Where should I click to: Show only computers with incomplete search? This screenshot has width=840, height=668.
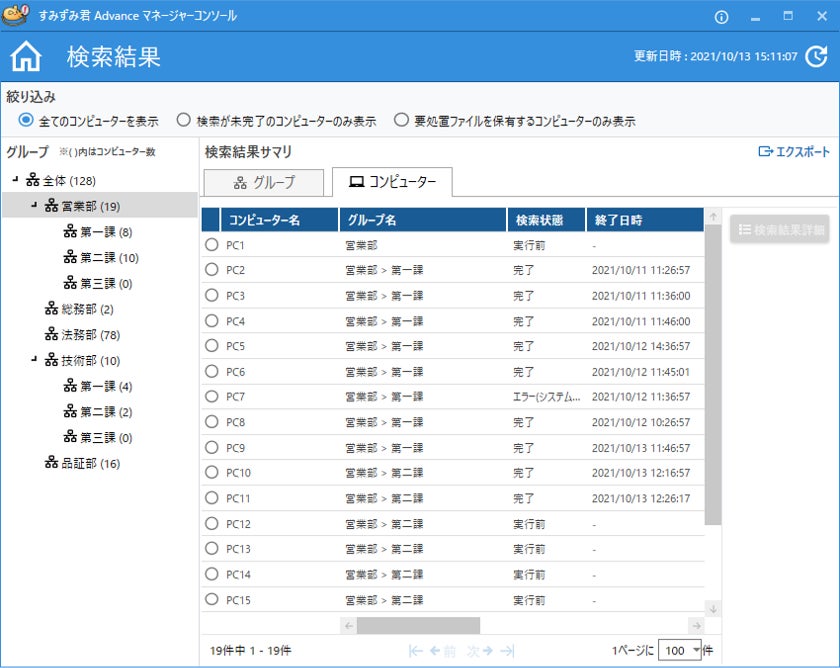(183, 121)
